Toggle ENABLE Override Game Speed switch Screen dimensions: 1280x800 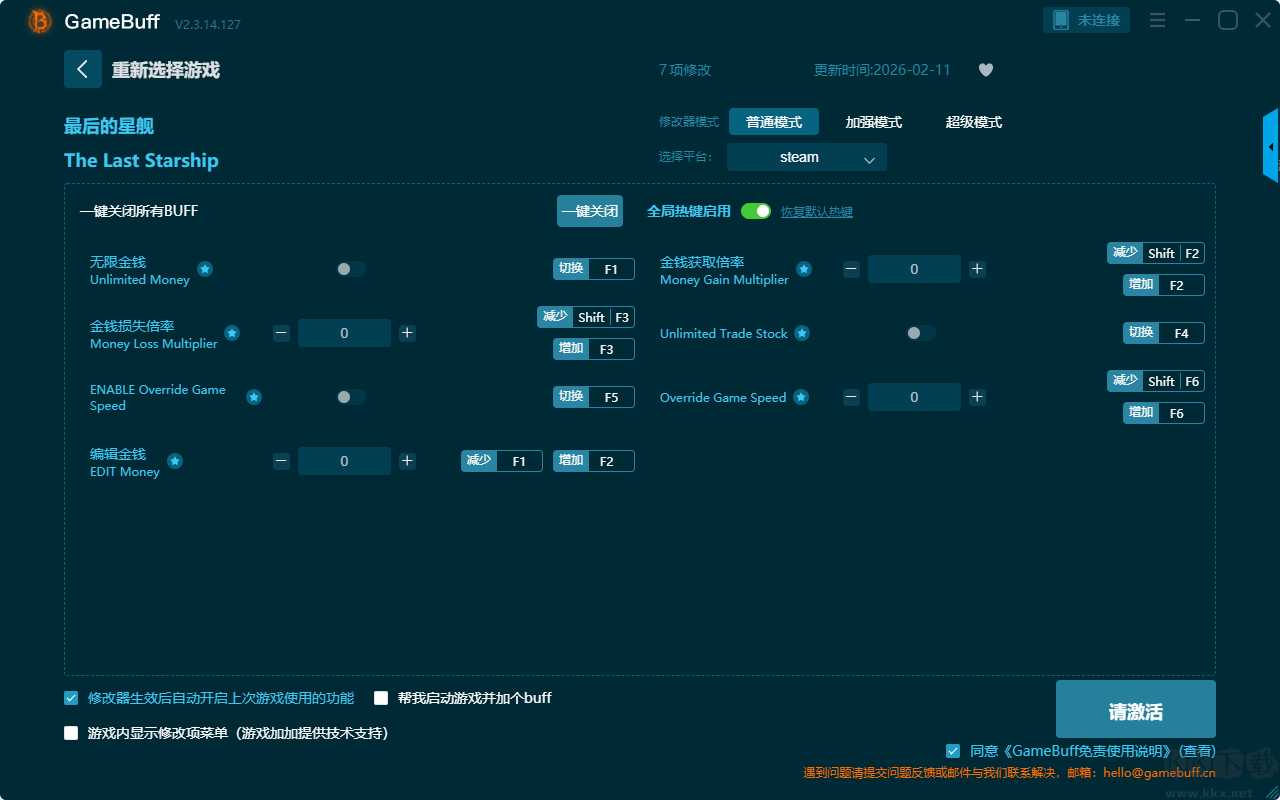coord(350,397)
